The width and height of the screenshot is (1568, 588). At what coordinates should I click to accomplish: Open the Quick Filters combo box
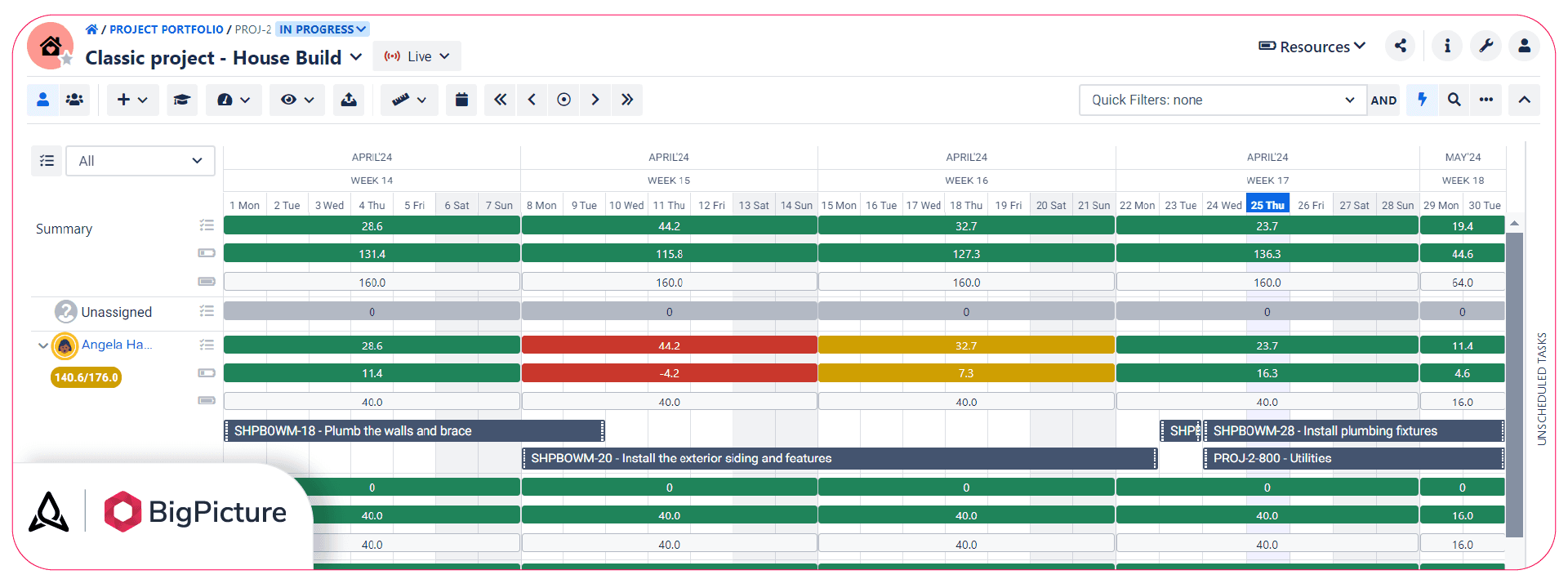pos(1223,100)
